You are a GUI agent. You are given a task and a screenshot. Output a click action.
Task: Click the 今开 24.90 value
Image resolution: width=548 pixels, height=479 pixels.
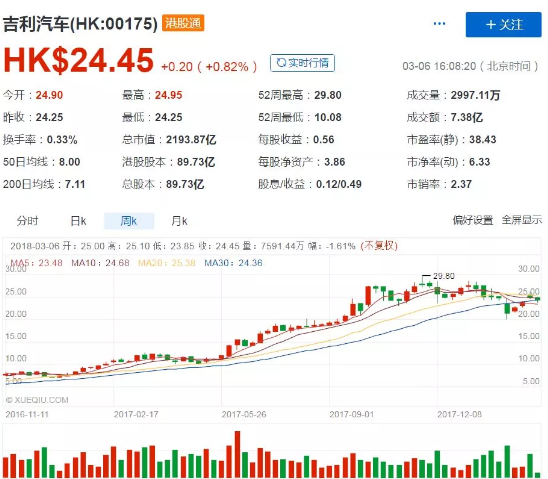point(49,95)
